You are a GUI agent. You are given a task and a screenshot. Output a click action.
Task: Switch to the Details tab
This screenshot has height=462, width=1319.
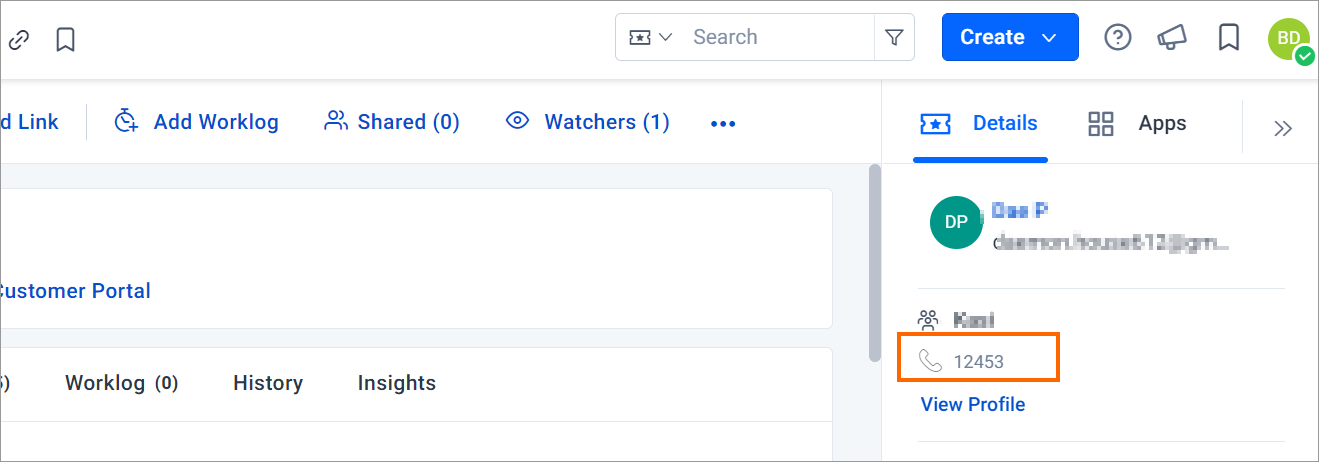tap(979, 124)
